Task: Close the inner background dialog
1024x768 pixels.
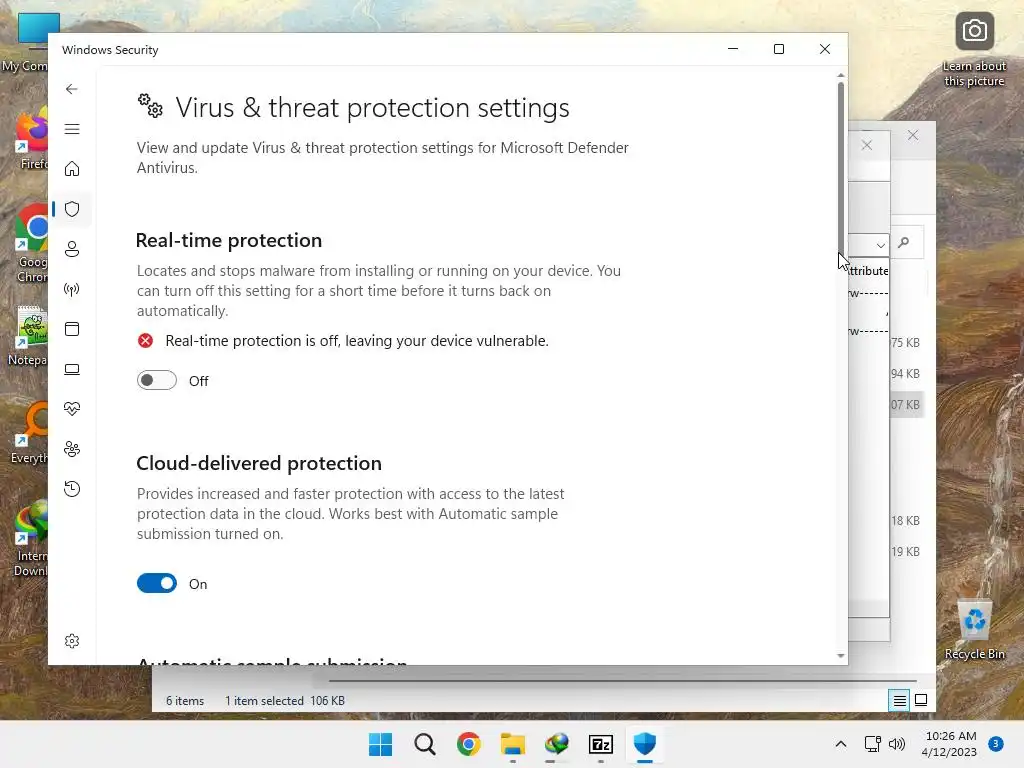Action: [867, 145]
